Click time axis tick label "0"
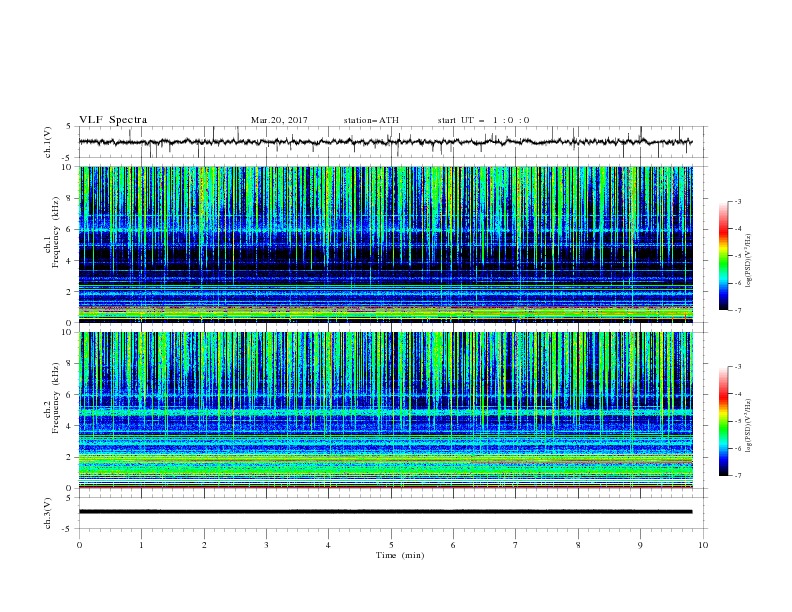The width and height of the screenshot is (792, 612). (79, 545)
